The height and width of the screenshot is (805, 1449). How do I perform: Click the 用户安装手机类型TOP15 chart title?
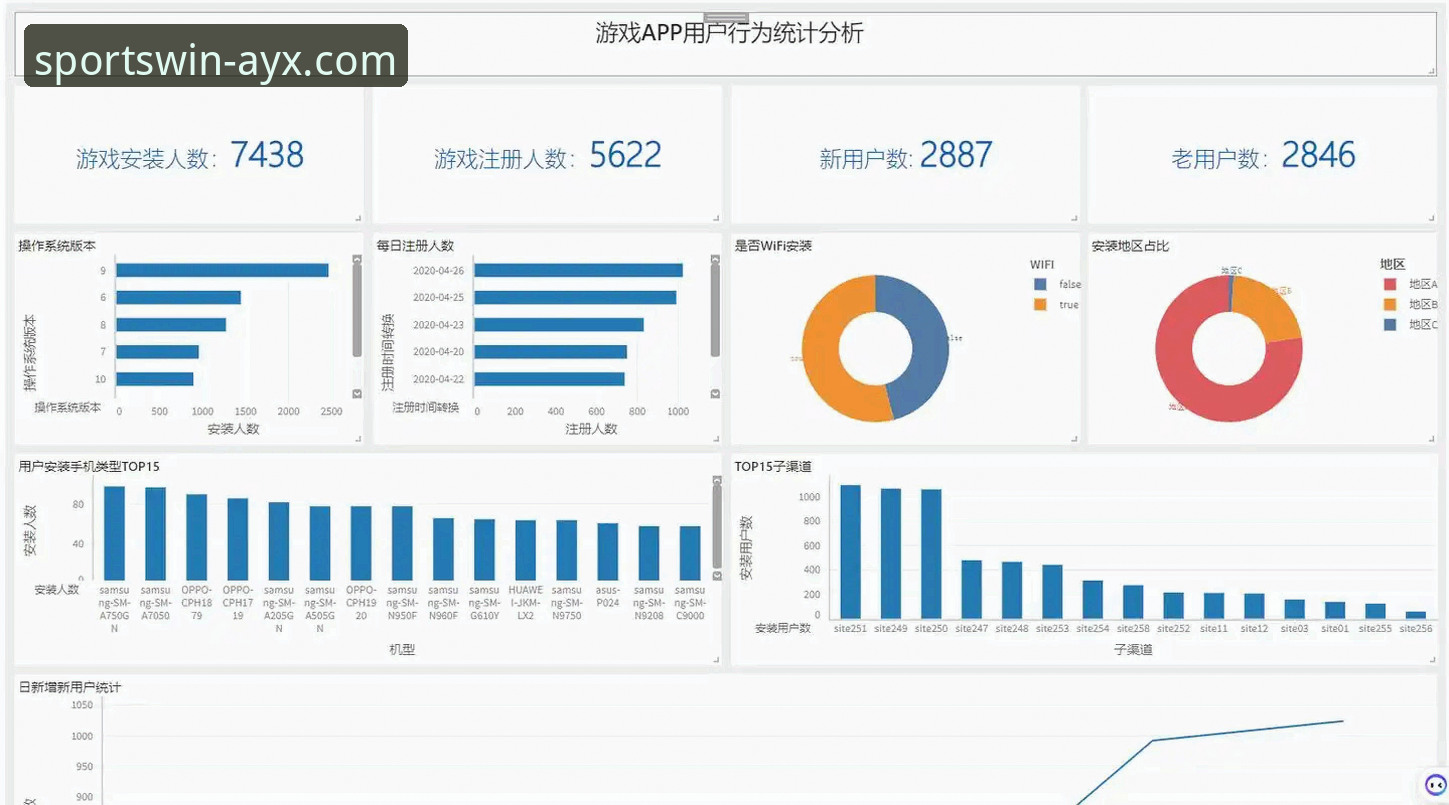click(89, 466)
